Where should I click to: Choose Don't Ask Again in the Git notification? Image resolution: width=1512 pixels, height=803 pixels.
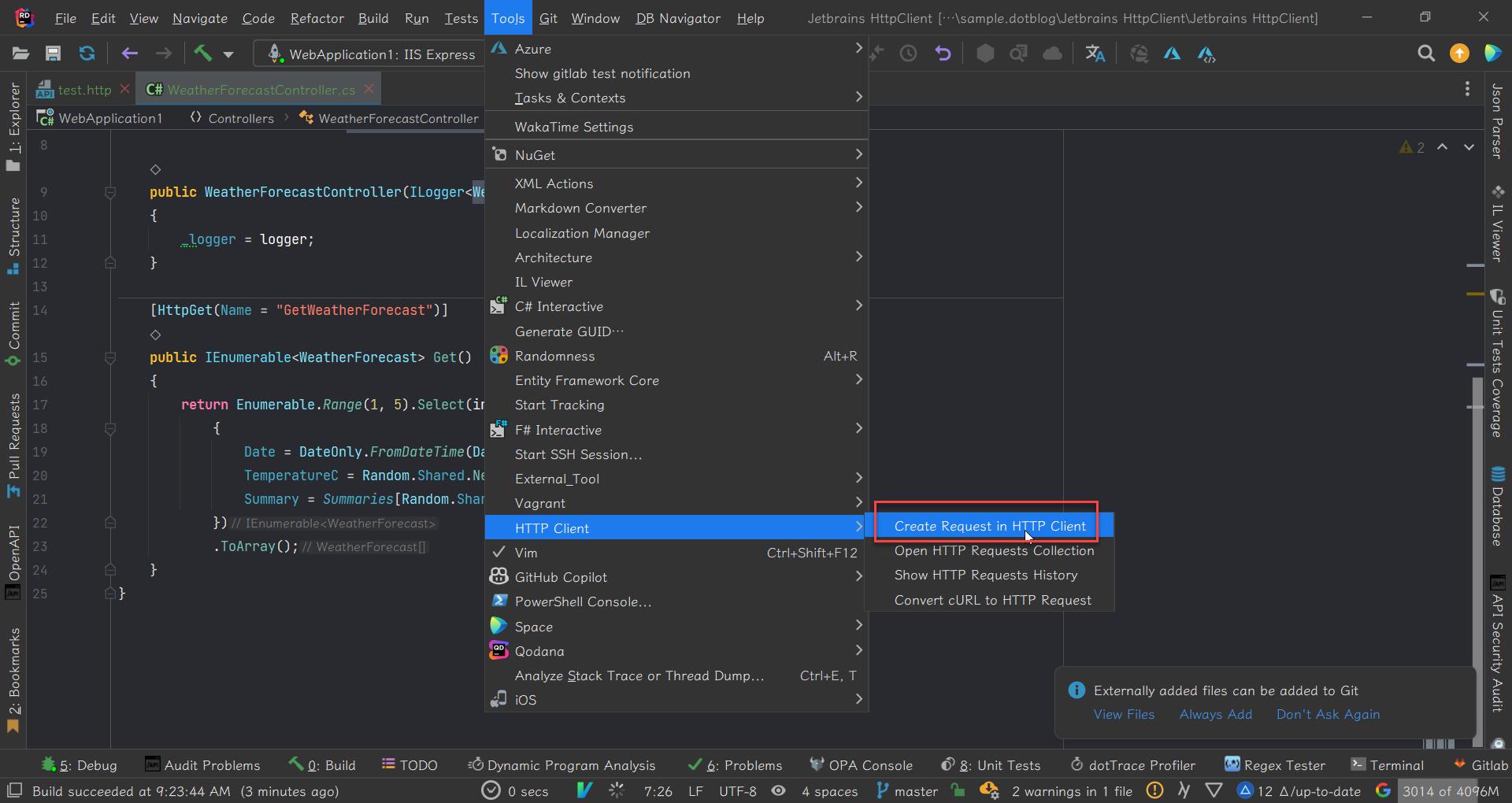point(1328,714)
